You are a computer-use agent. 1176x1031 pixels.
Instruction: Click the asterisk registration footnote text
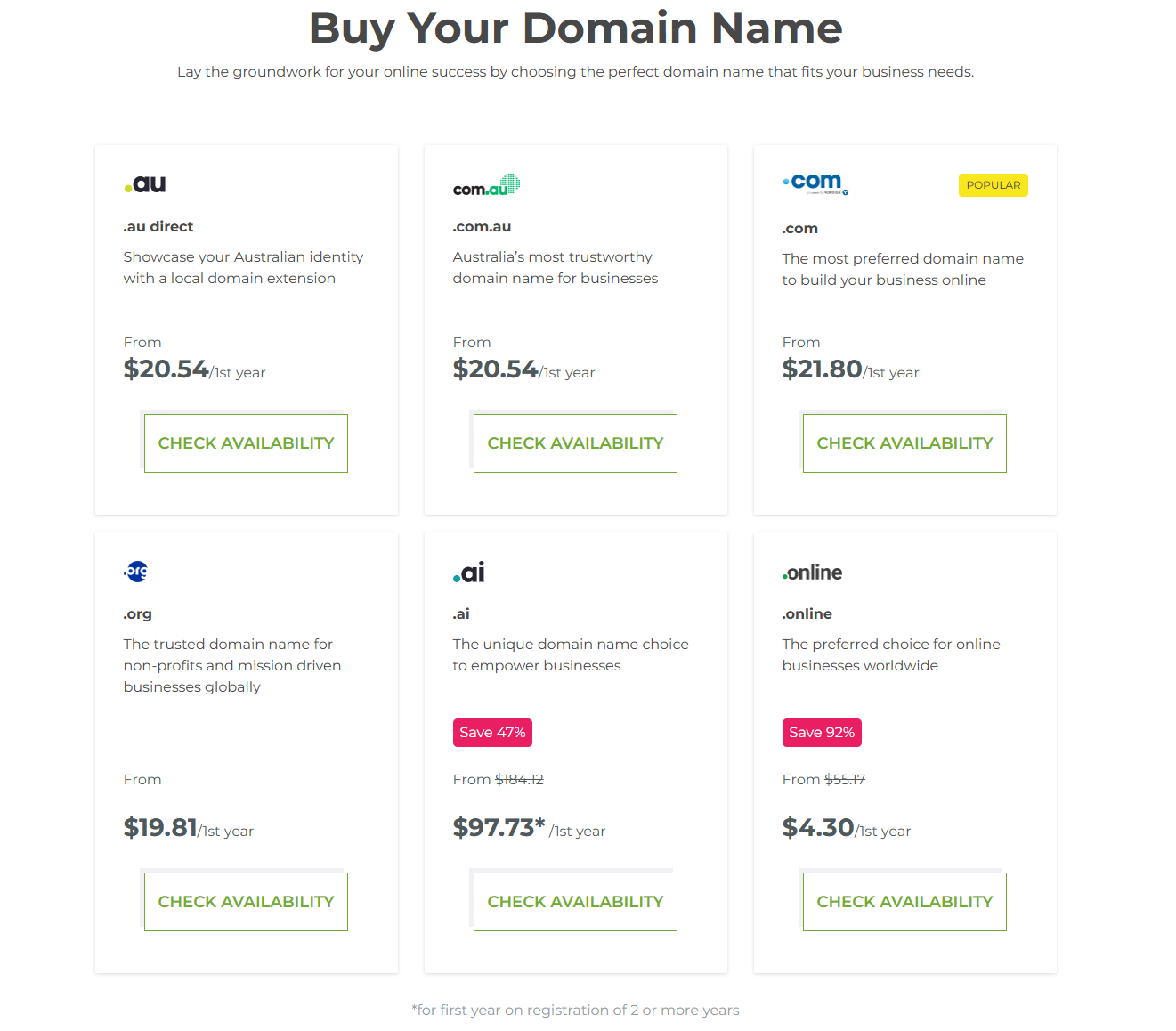(x=575, y=1010)
